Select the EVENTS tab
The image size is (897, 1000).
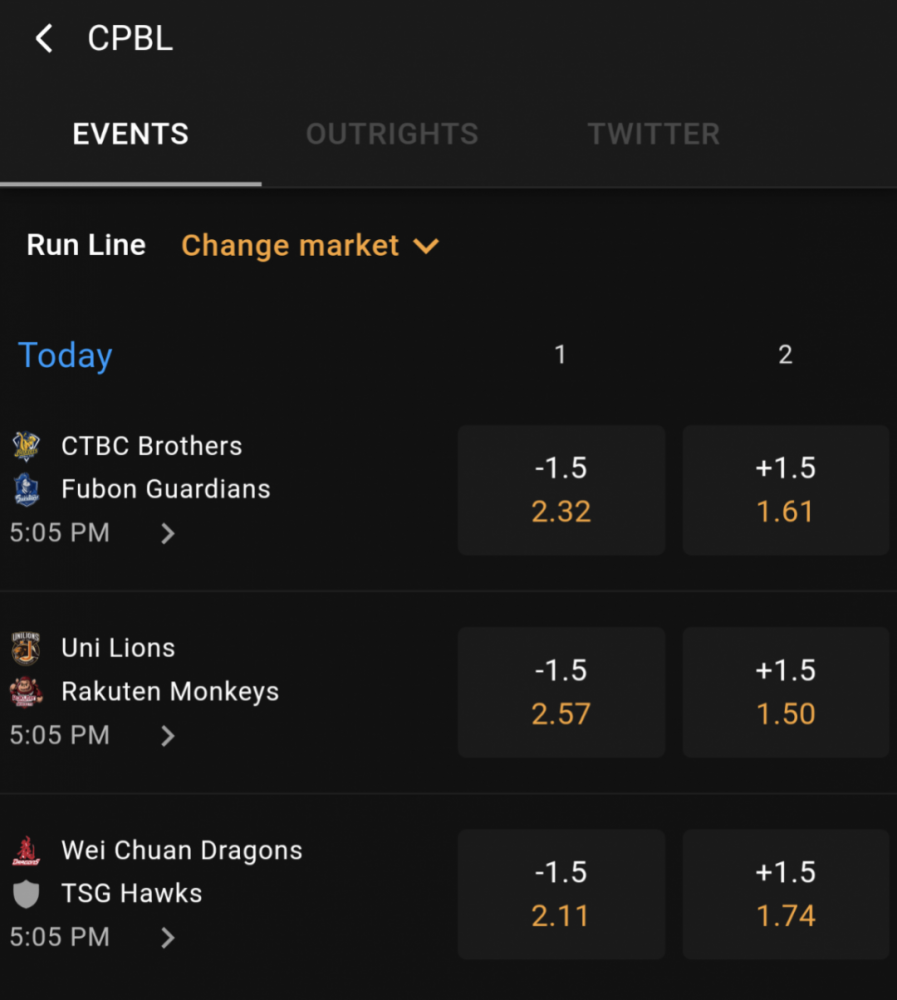pyautogui.click(x=131, y=134)
